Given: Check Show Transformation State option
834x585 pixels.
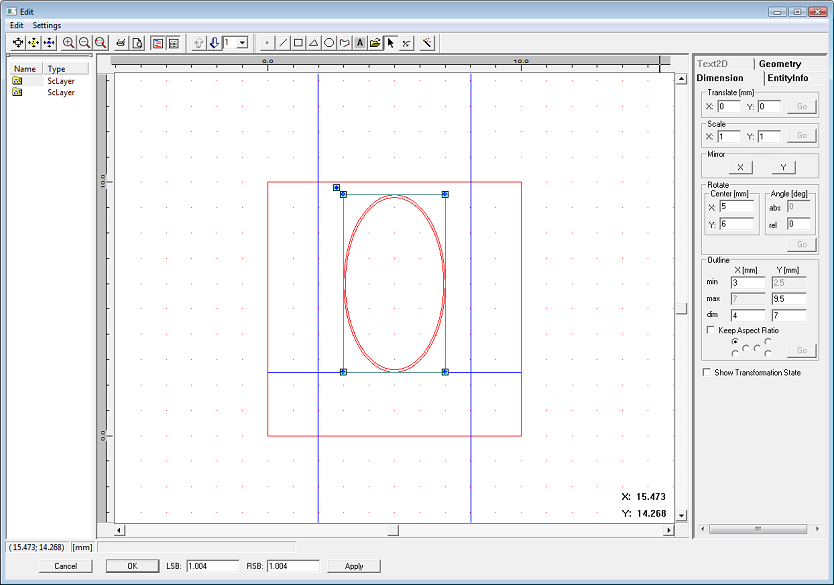Looking at the screenshot, I should pos(708,372).
